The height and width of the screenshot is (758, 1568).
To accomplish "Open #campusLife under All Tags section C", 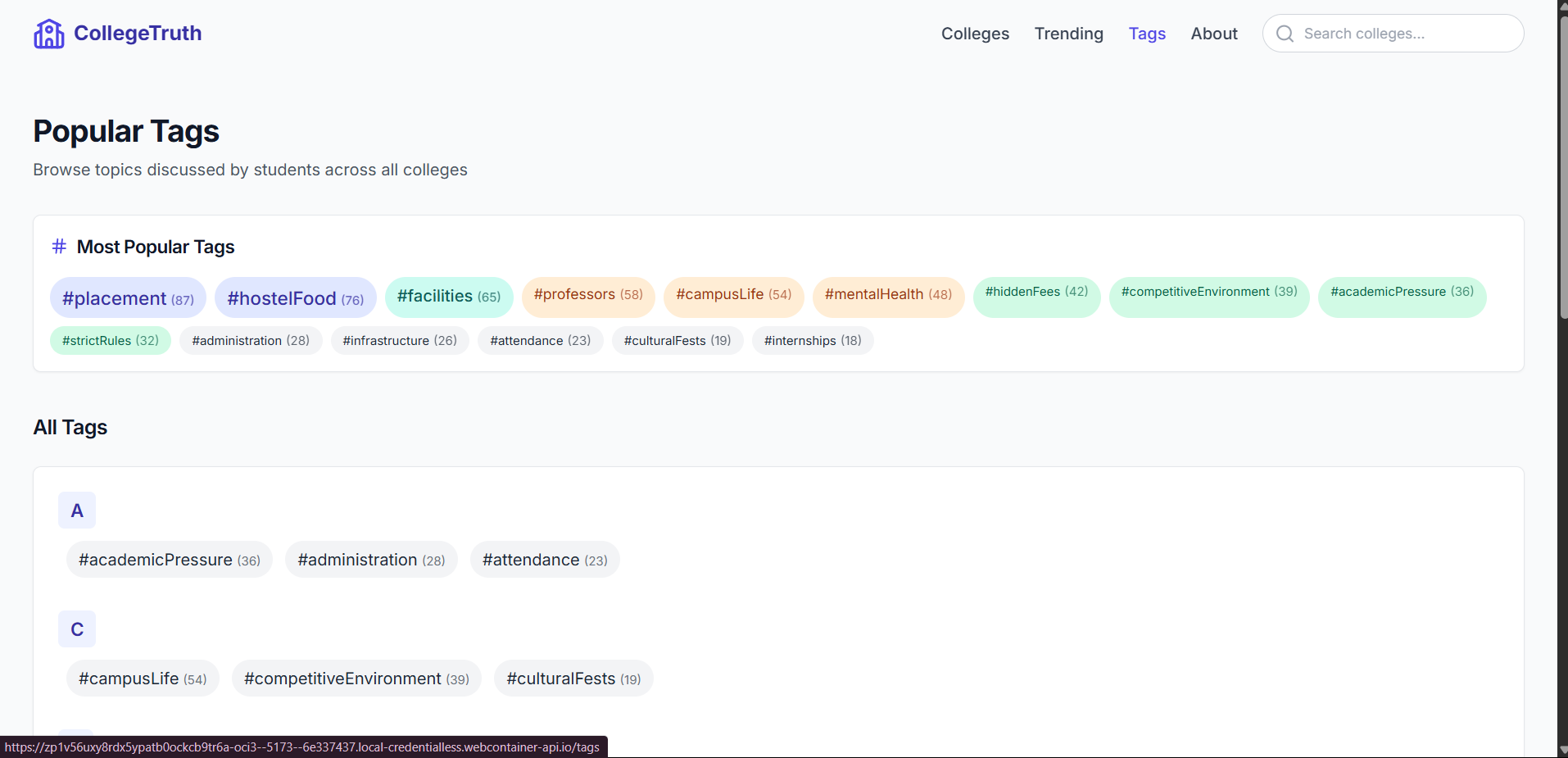I will (x=143, y=679).
